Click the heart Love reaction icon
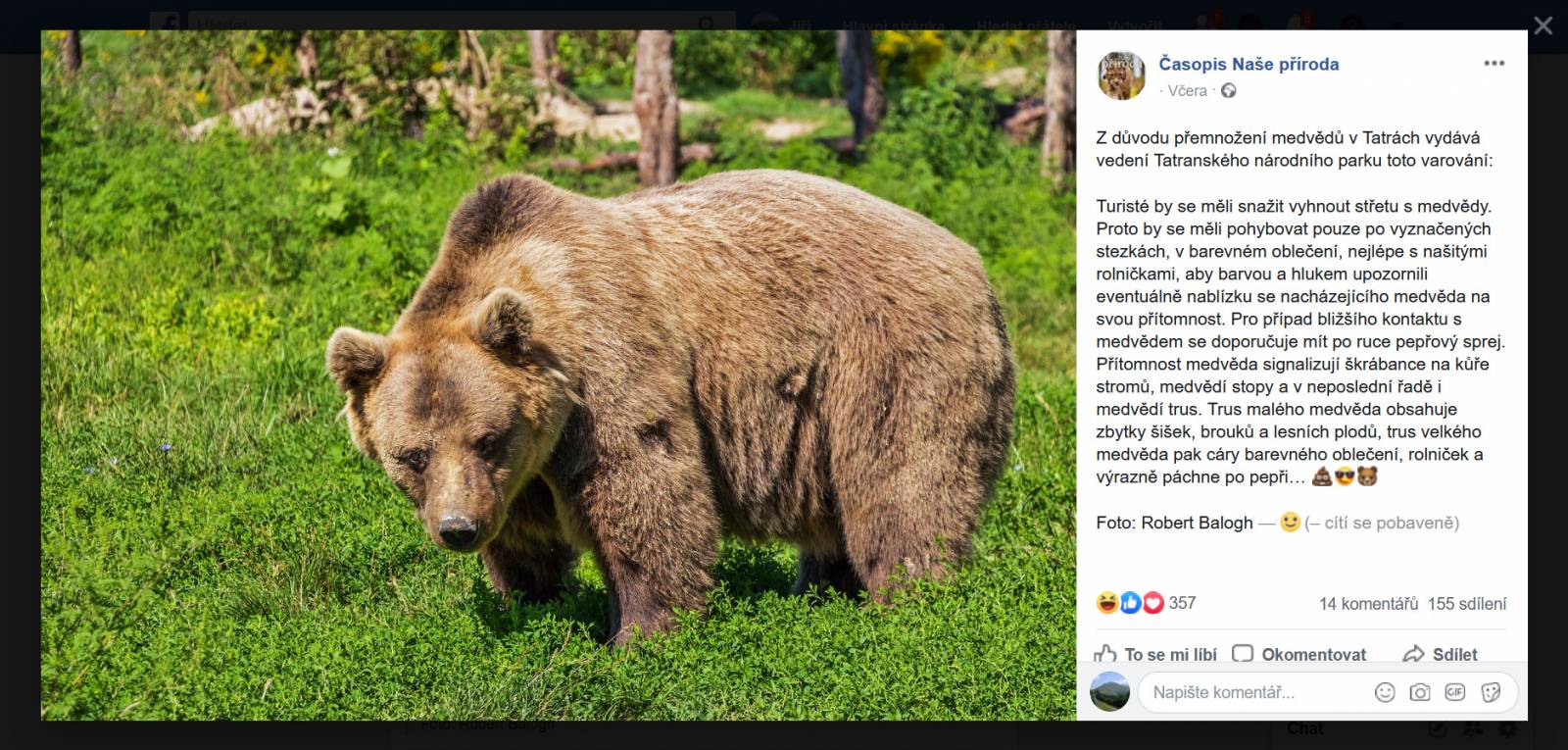This screenshot has width=1568, height=750. (1153, 603)
